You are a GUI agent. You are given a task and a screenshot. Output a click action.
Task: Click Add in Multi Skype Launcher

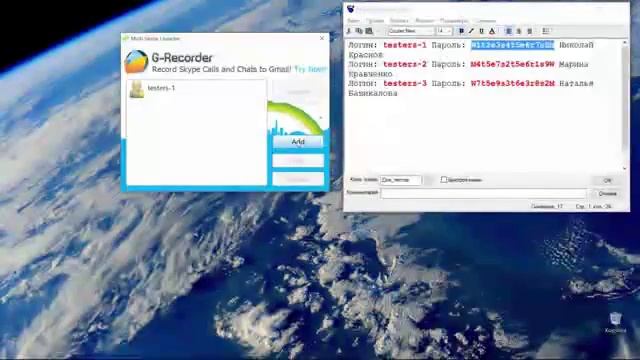[298, 142]
